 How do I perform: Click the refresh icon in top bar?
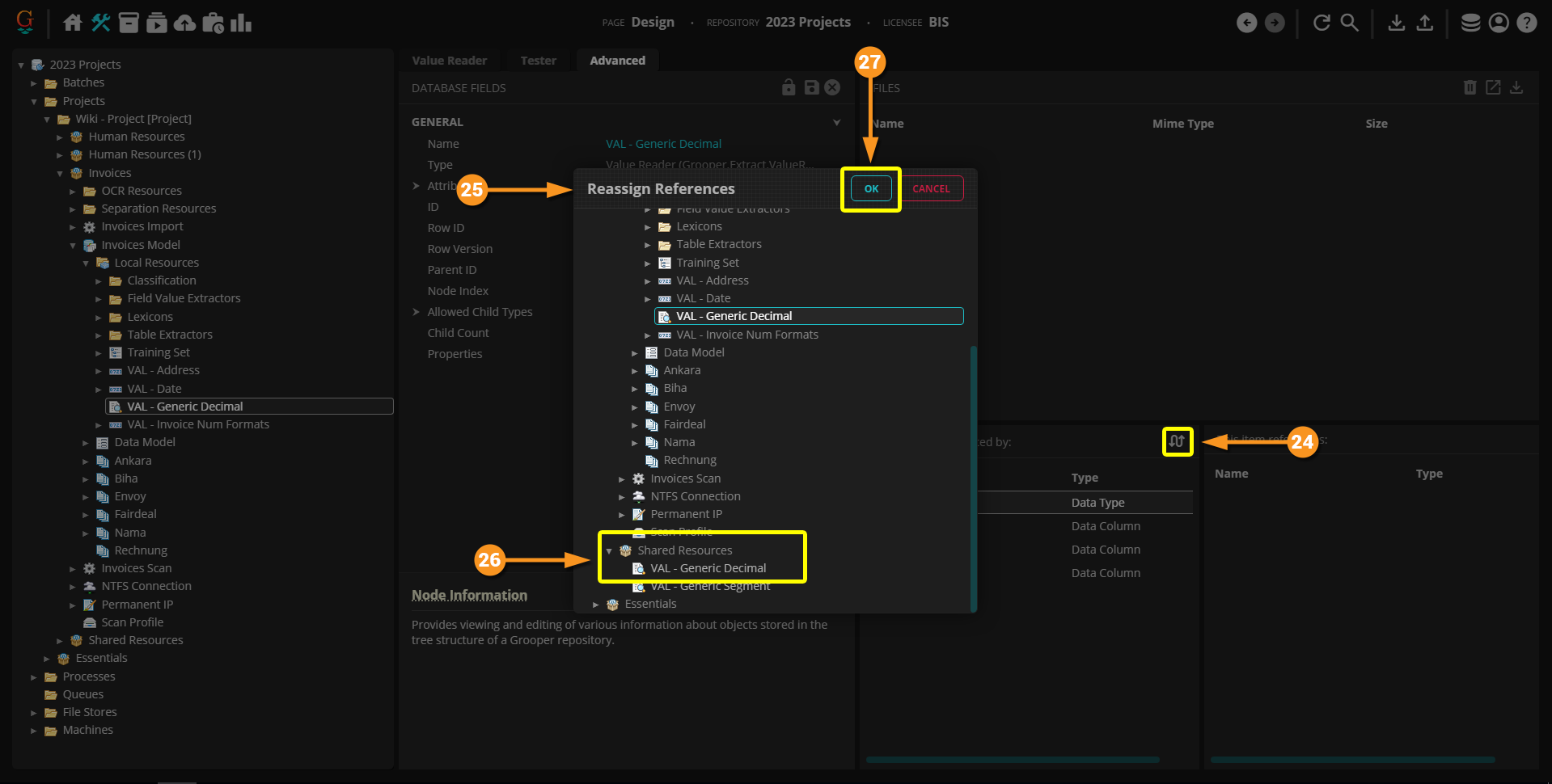tap(1322, 23)
